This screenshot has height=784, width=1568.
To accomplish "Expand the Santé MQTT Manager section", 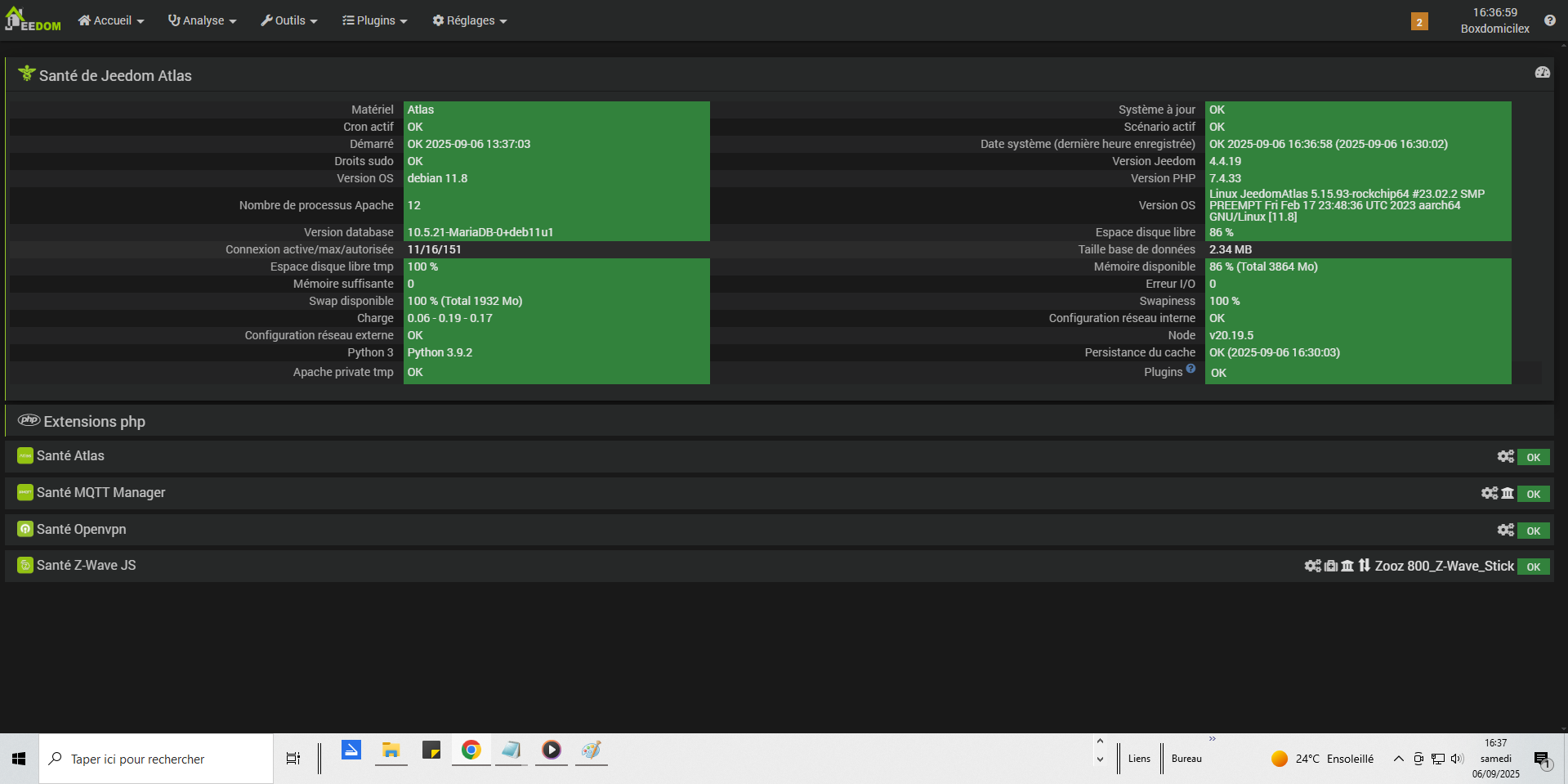I will [x=101, y=493].
